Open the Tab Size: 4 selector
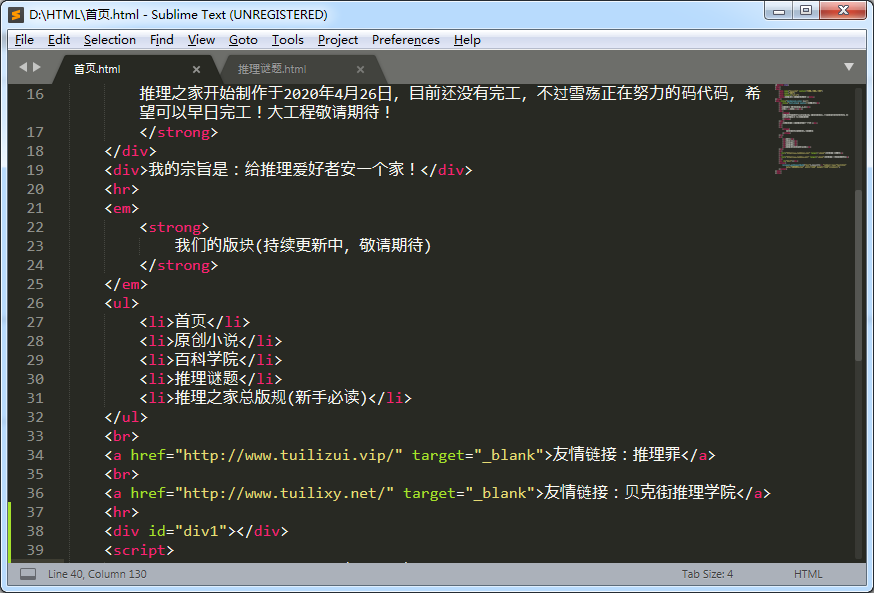 click(x=707, y=574)
